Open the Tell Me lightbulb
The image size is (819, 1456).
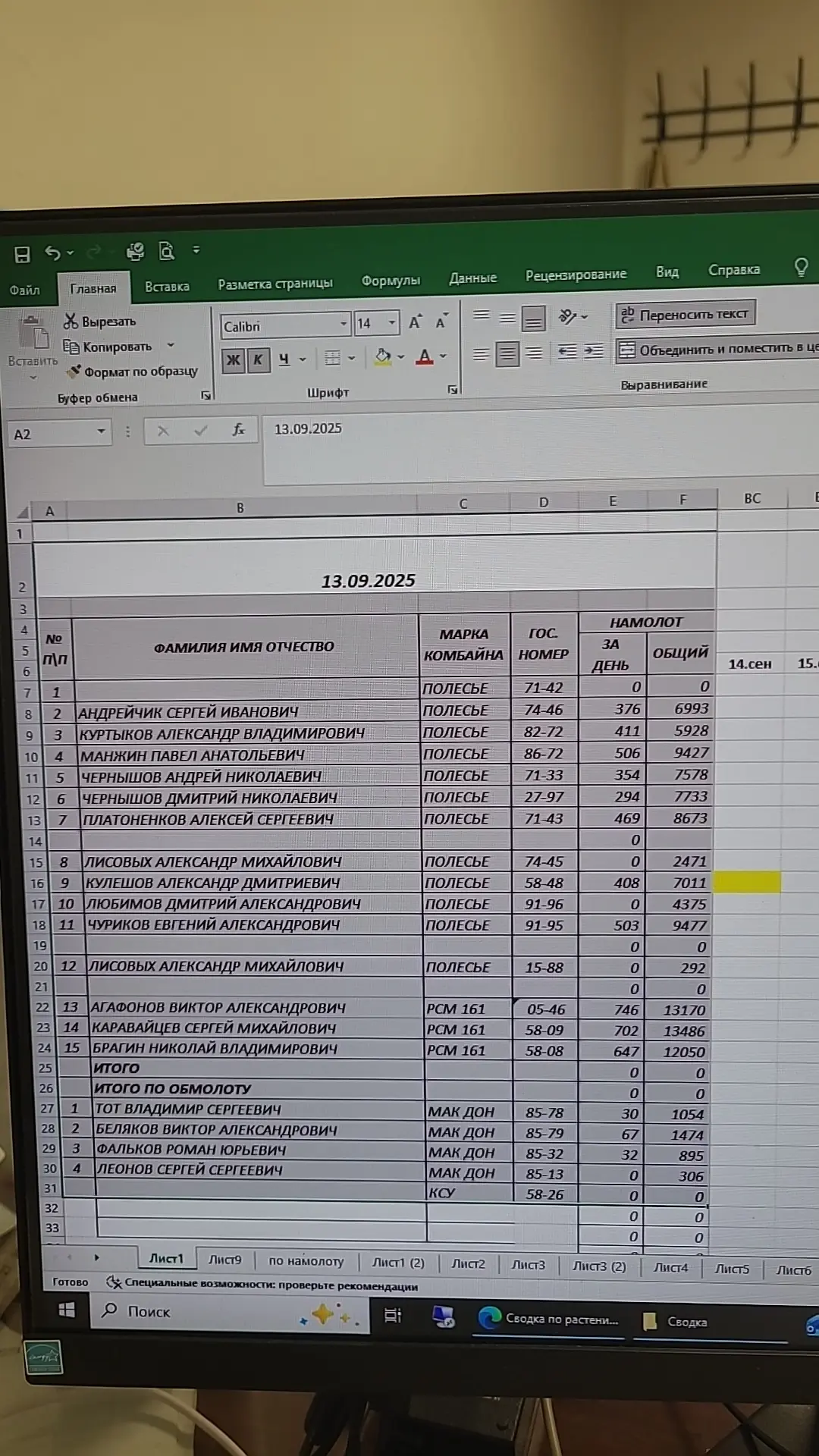[801, 267]
